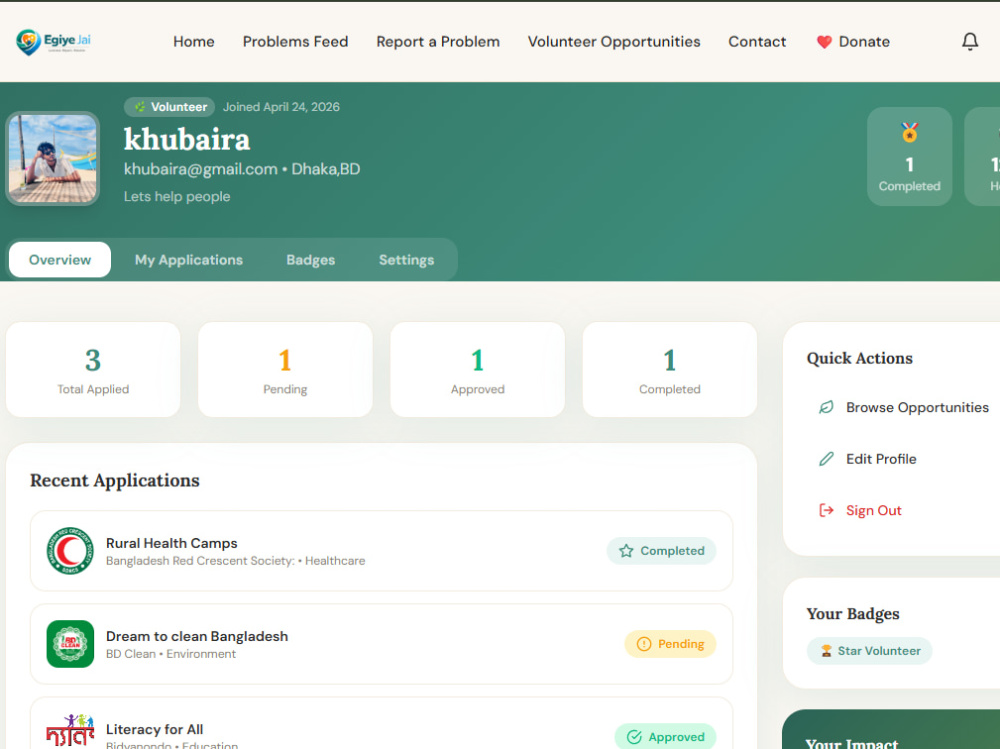Screen dimensions: 1000x749
Task: Click the leaf icon beside Browse Opportunities
Action: (x=826, y=407)
